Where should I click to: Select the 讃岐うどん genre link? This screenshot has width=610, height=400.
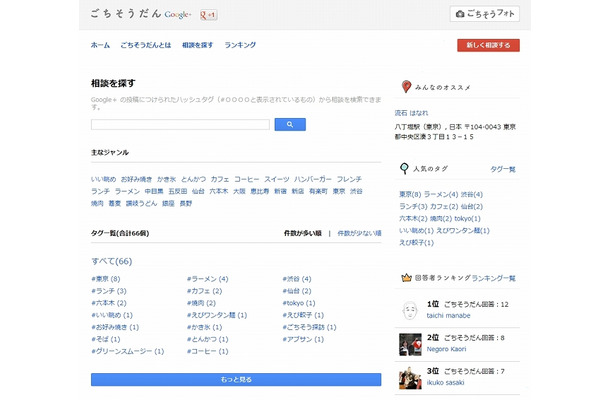pyautogui.click(x=141, y=204)
